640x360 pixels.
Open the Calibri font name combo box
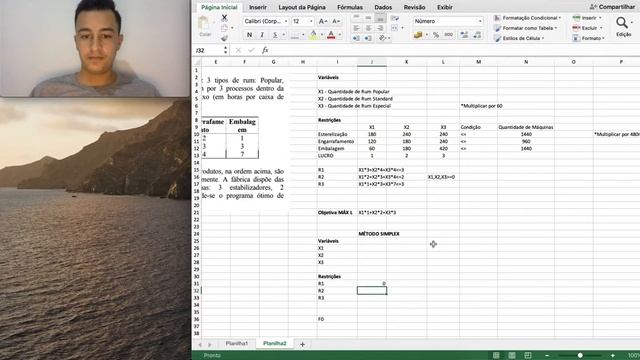pos(266,21)
